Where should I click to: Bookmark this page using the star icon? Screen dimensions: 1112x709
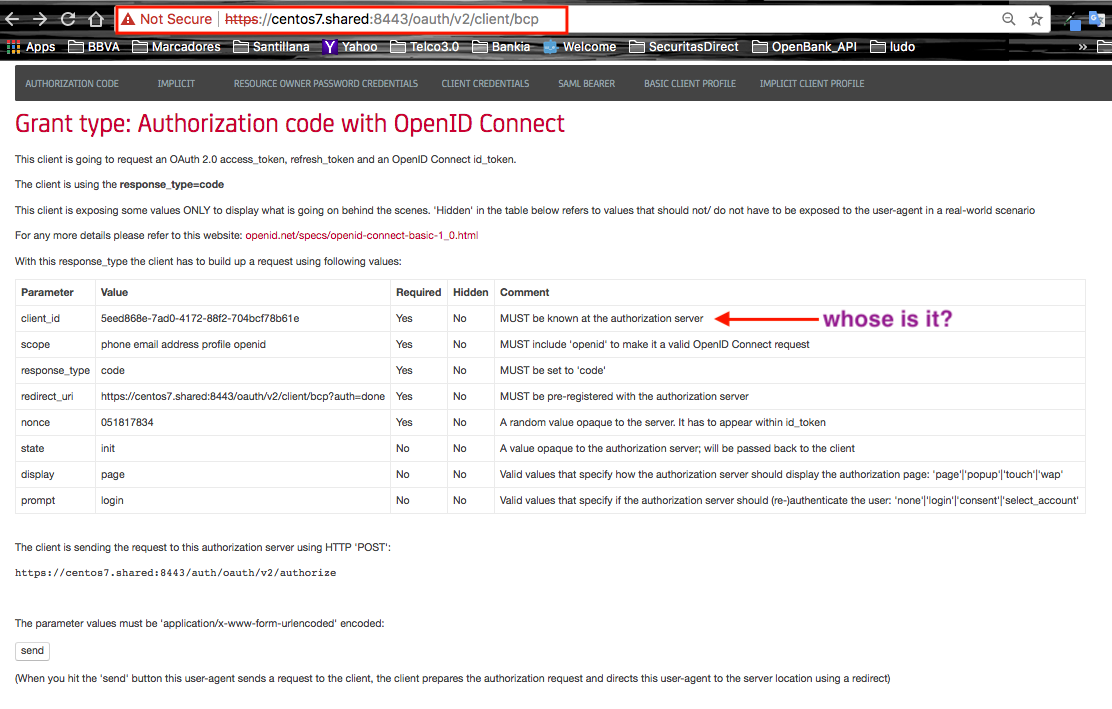(x=1036, y=18)
